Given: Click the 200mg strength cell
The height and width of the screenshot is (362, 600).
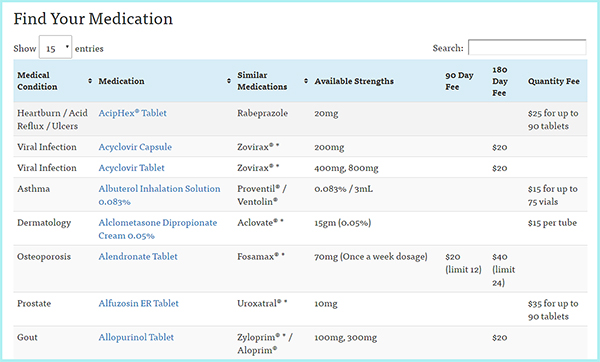Looking at the screenshot, I should [329, 147].
